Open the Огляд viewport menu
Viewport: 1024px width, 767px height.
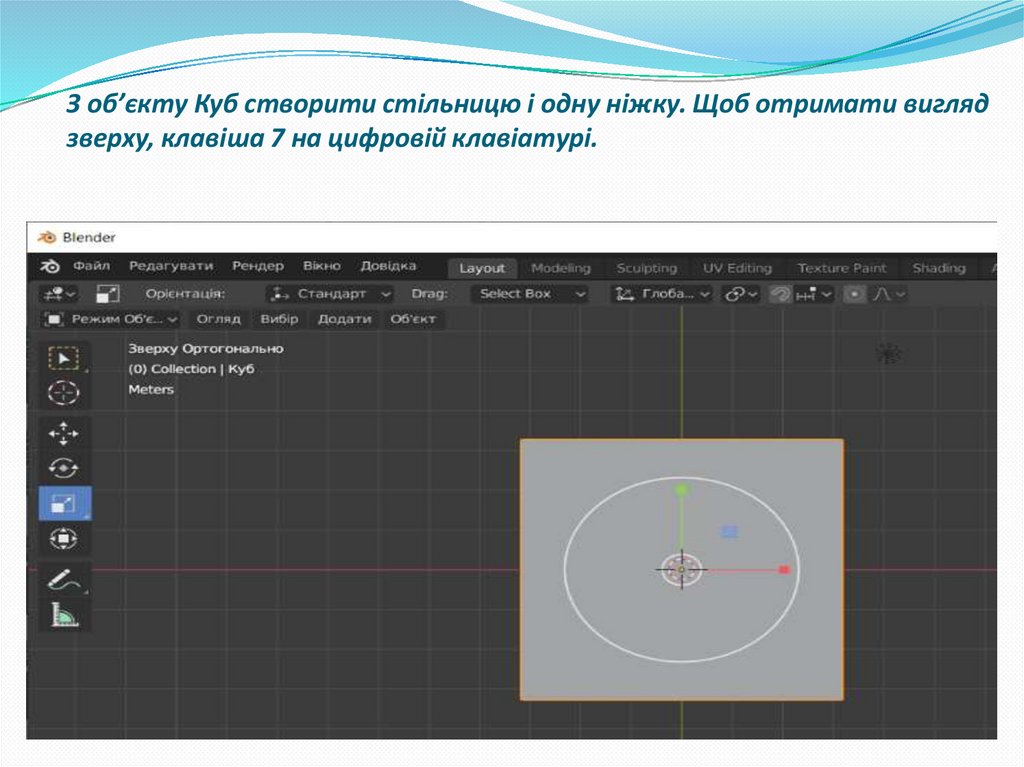[x=218, y=319]
